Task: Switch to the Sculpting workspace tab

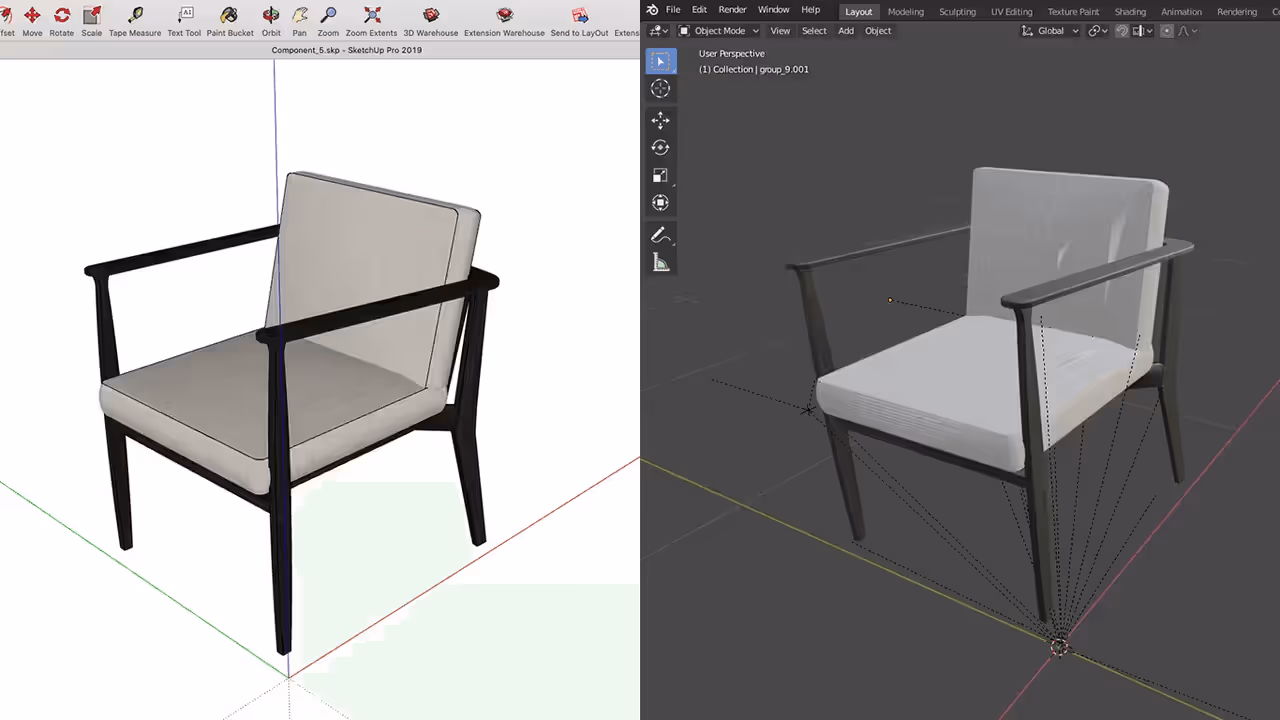Action: pos(957,11)
